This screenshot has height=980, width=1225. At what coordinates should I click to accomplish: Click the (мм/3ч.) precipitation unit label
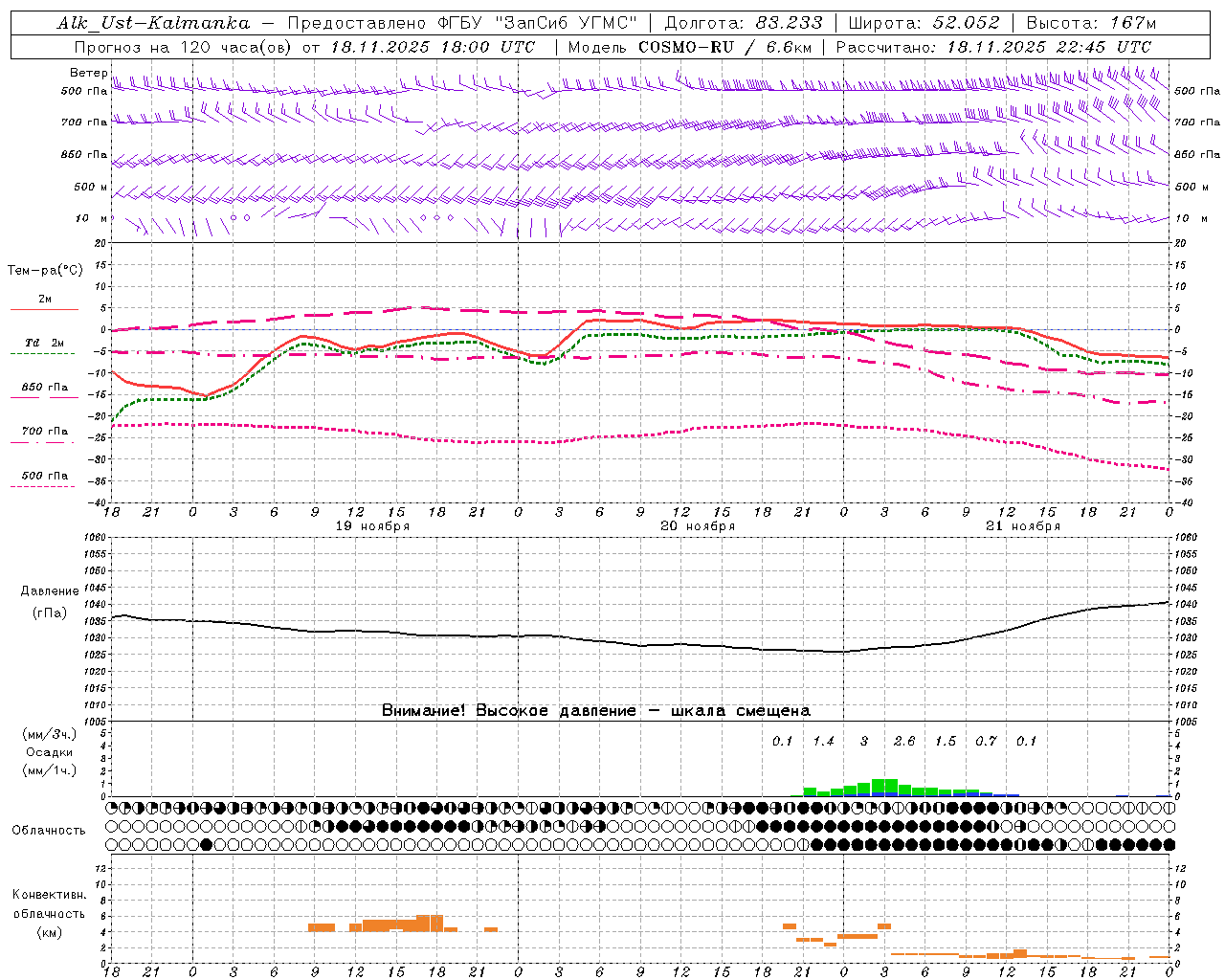(49, 734)
